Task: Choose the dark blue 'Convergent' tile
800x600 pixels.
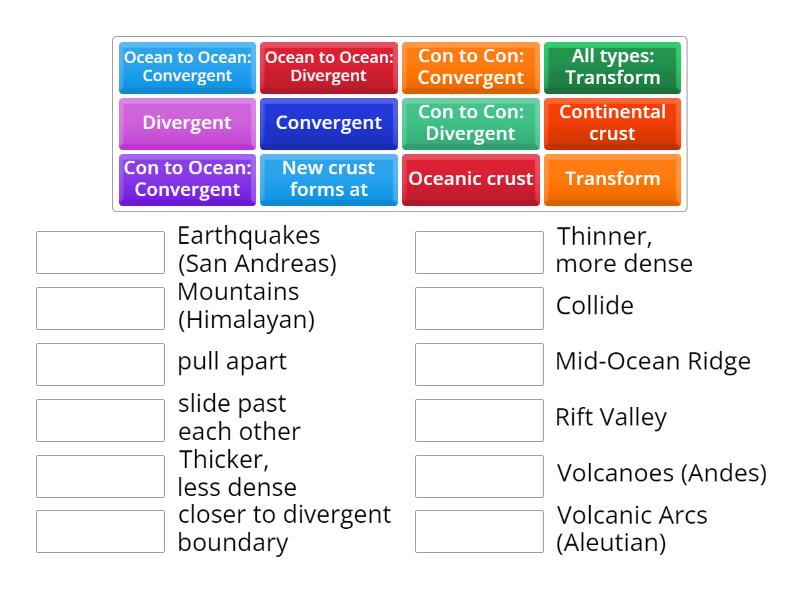Action: coord(329,123)
